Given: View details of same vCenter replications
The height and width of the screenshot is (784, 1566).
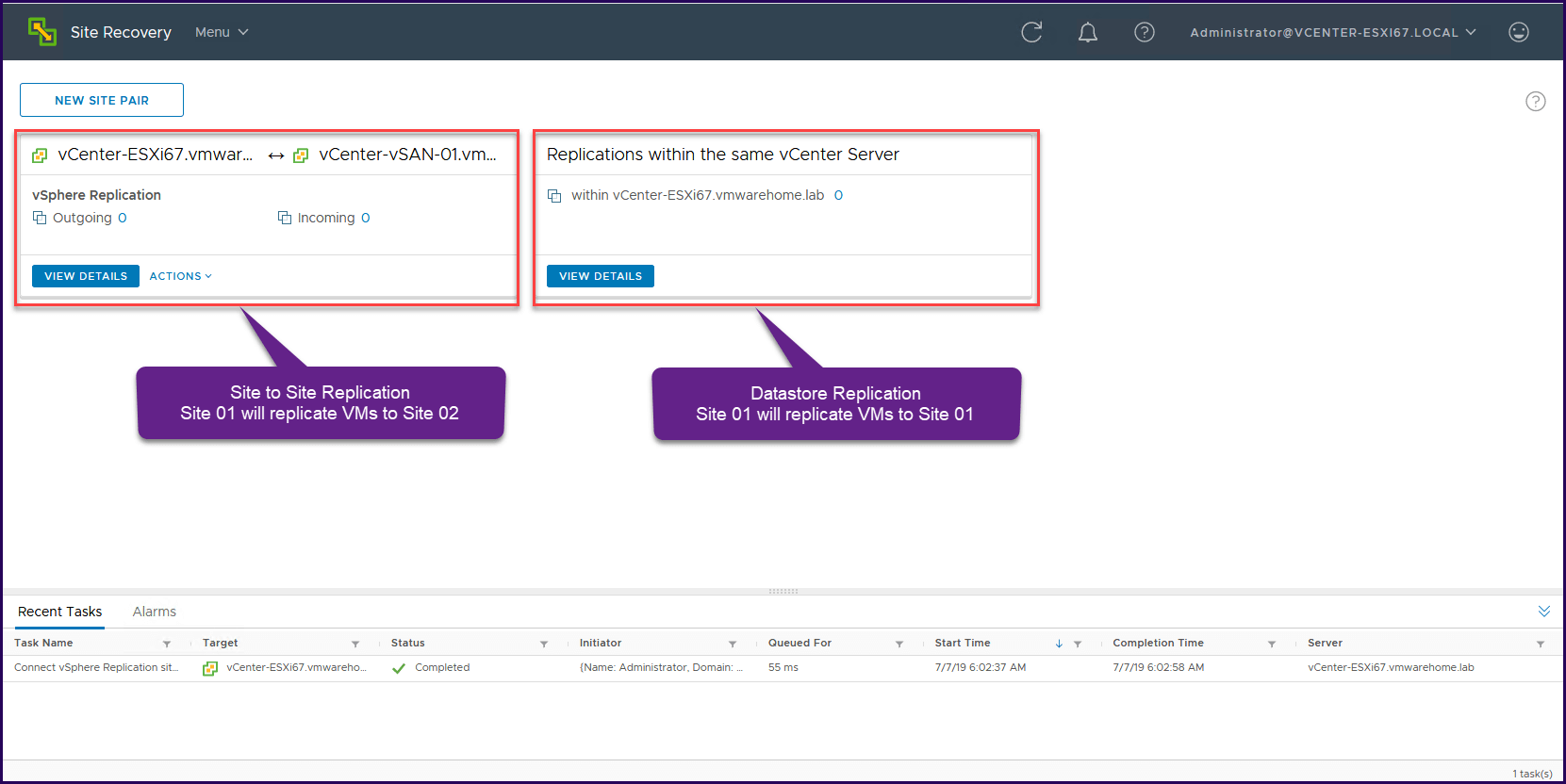Looking at the screenshot, I should pyautogui.click(x=601, y=276).
